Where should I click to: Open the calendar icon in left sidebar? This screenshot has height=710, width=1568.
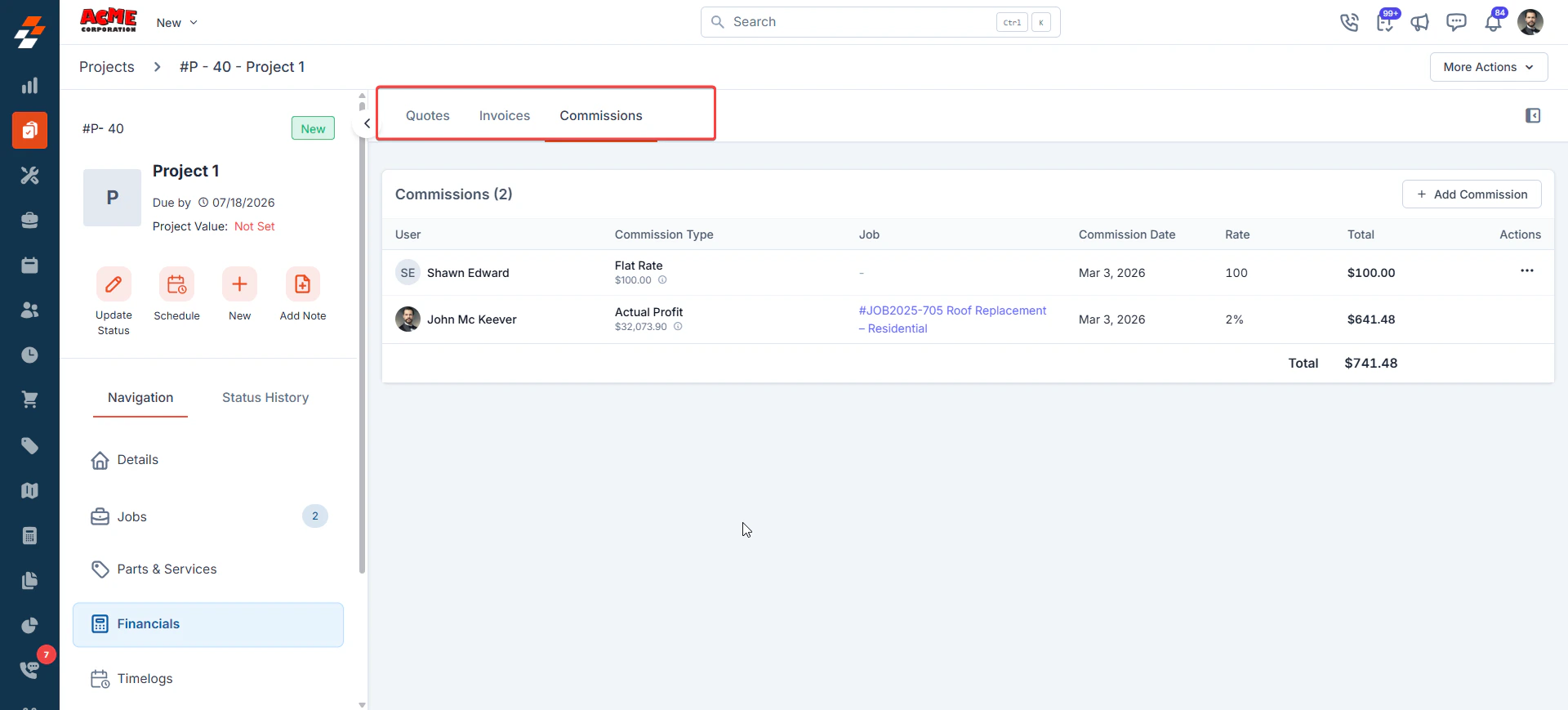click(29, 265)
